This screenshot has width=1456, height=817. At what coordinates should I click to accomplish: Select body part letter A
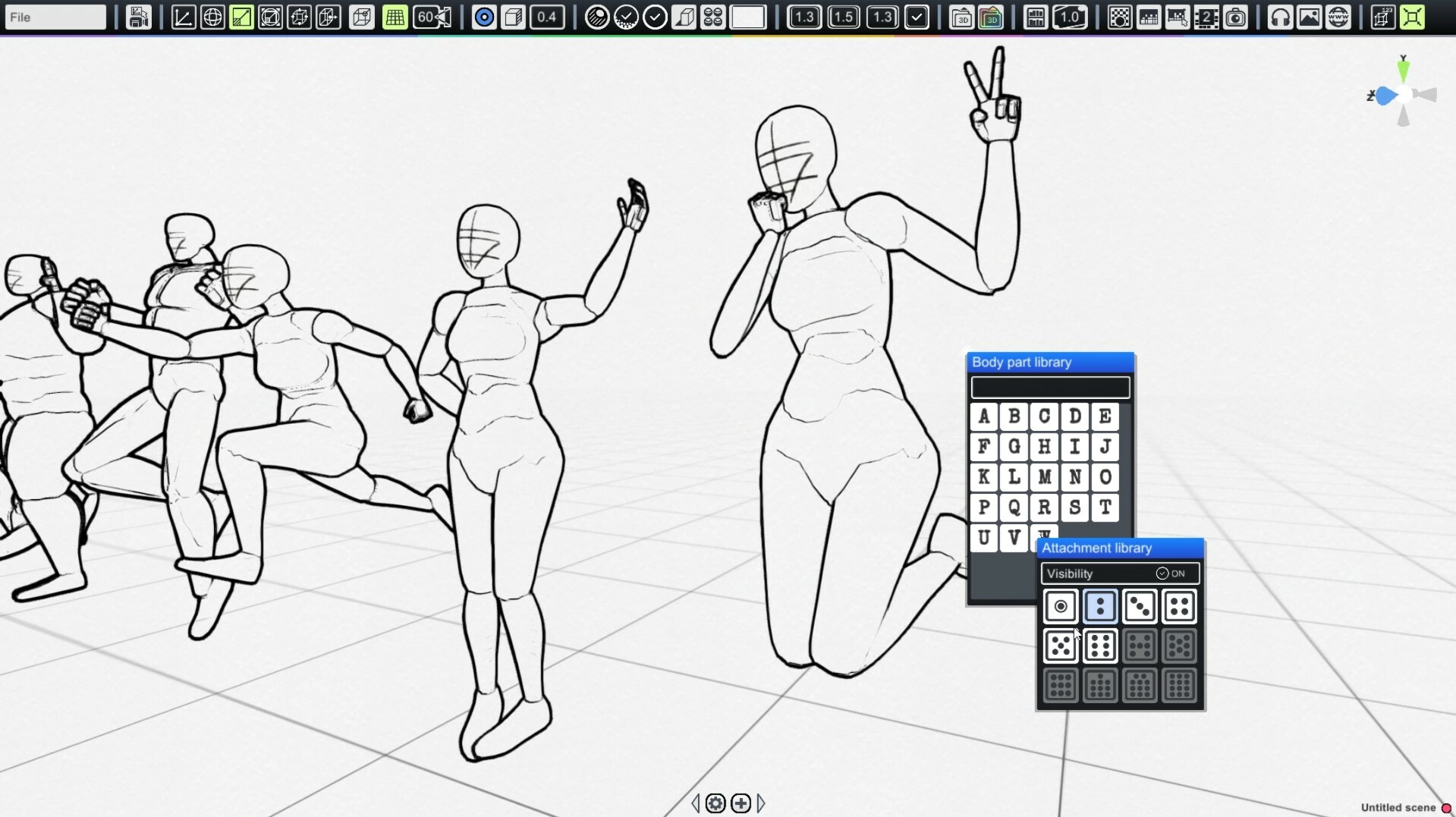coord(983,416)
